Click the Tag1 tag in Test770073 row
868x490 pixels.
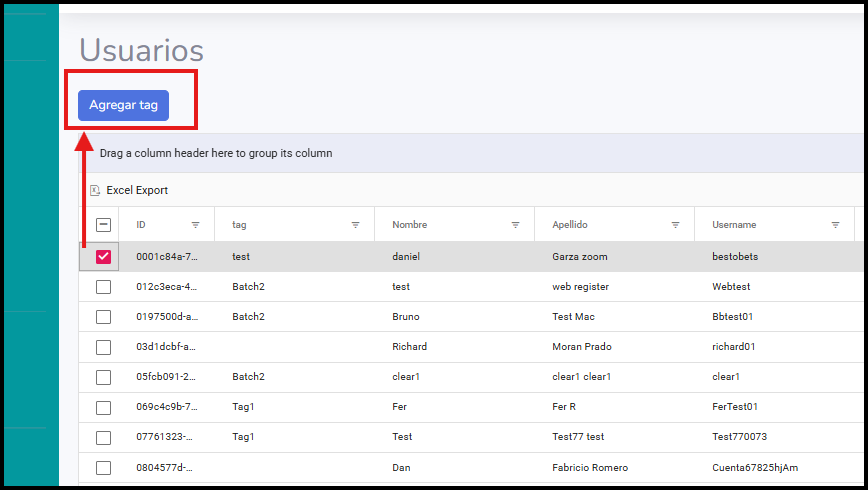pyautogui.click(x=243, y=437)
